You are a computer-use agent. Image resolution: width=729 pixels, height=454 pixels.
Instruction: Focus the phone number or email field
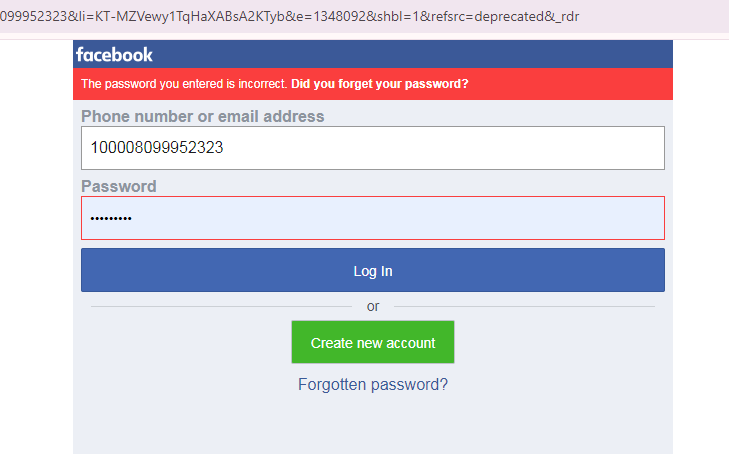pyautogui.click(x=372, y=148)
